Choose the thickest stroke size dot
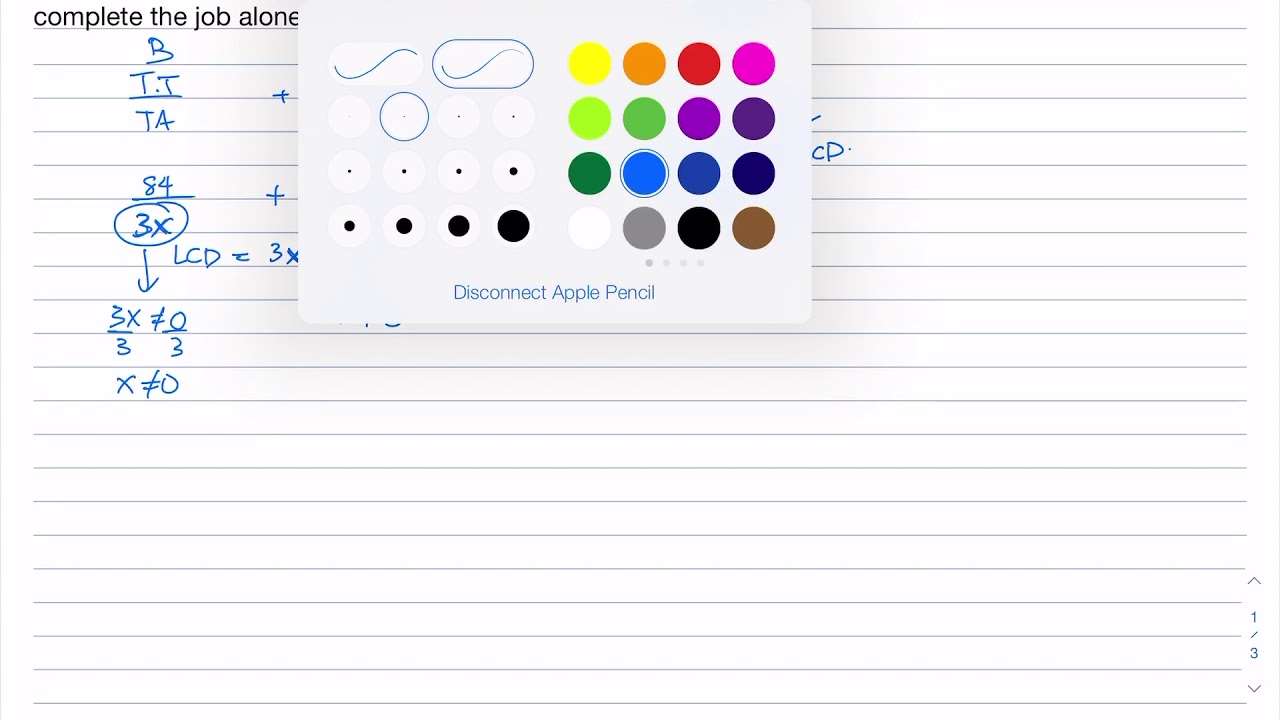This screenshot has height=720, width=1280. click(x=513, y=226)
